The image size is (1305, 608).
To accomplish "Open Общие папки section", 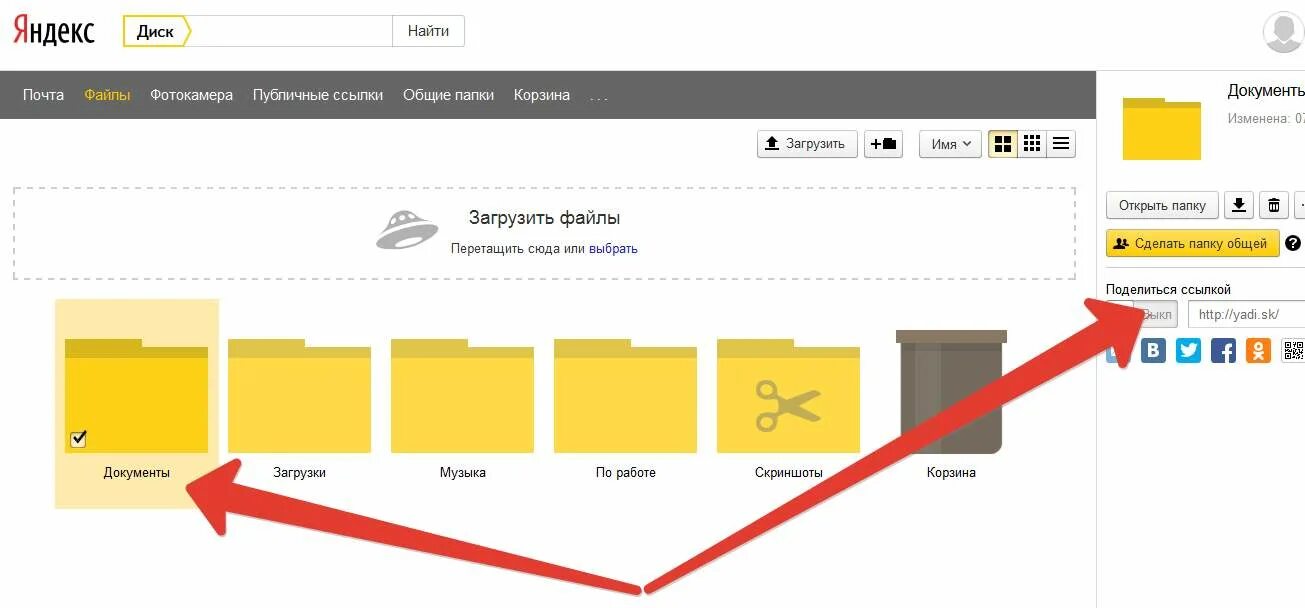I will pos(449,95).
